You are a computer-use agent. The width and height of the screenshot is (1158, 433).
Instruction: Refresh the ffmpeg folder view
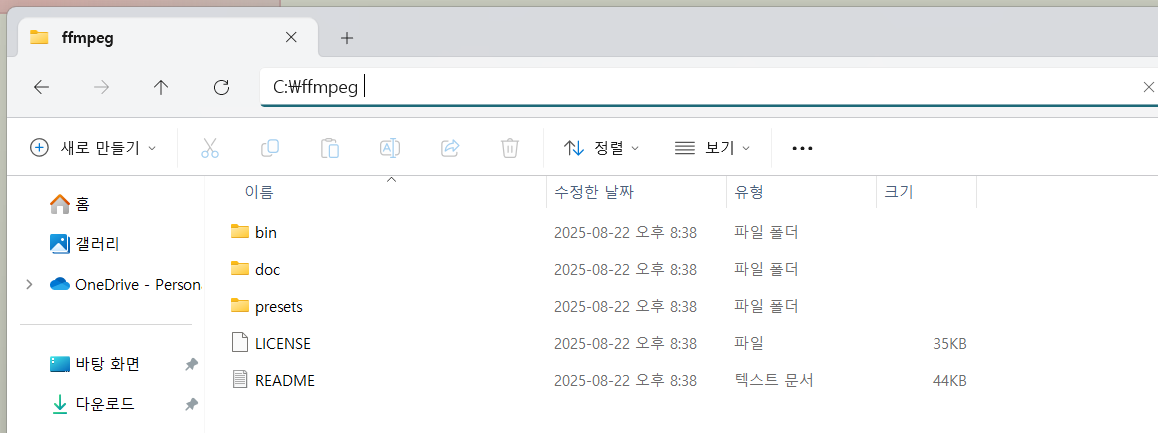click(x=221, y=87)
